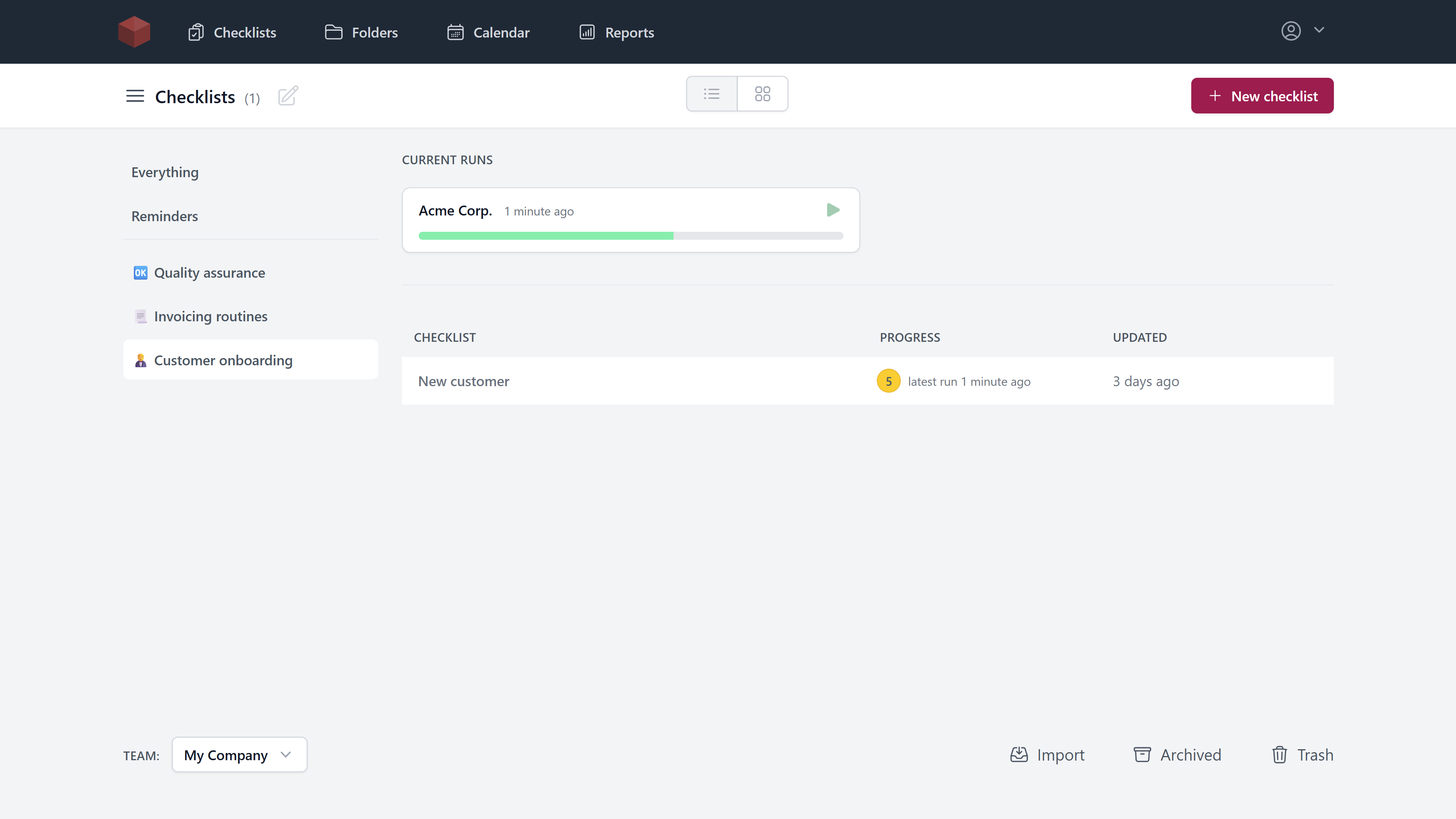
Task: Click the Acme Corp. progress bar
Action: (x=631, y=236)
